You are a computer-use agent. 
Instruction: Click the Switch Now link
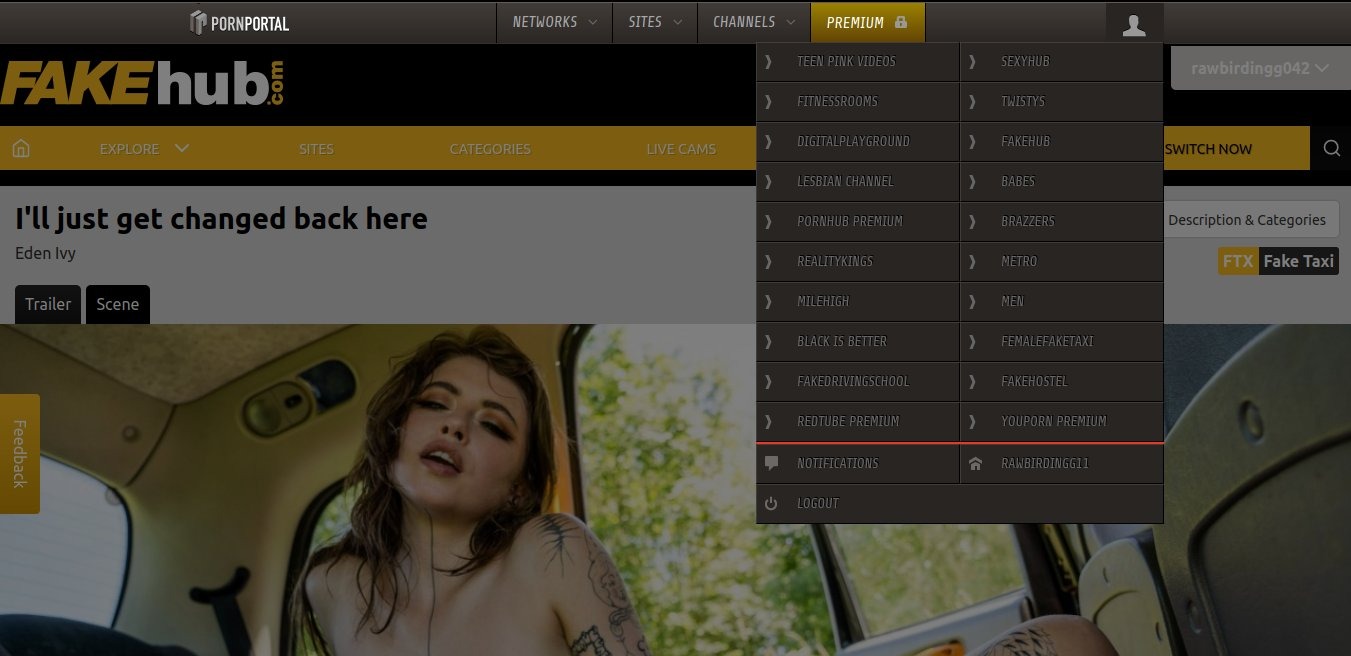1208,149
